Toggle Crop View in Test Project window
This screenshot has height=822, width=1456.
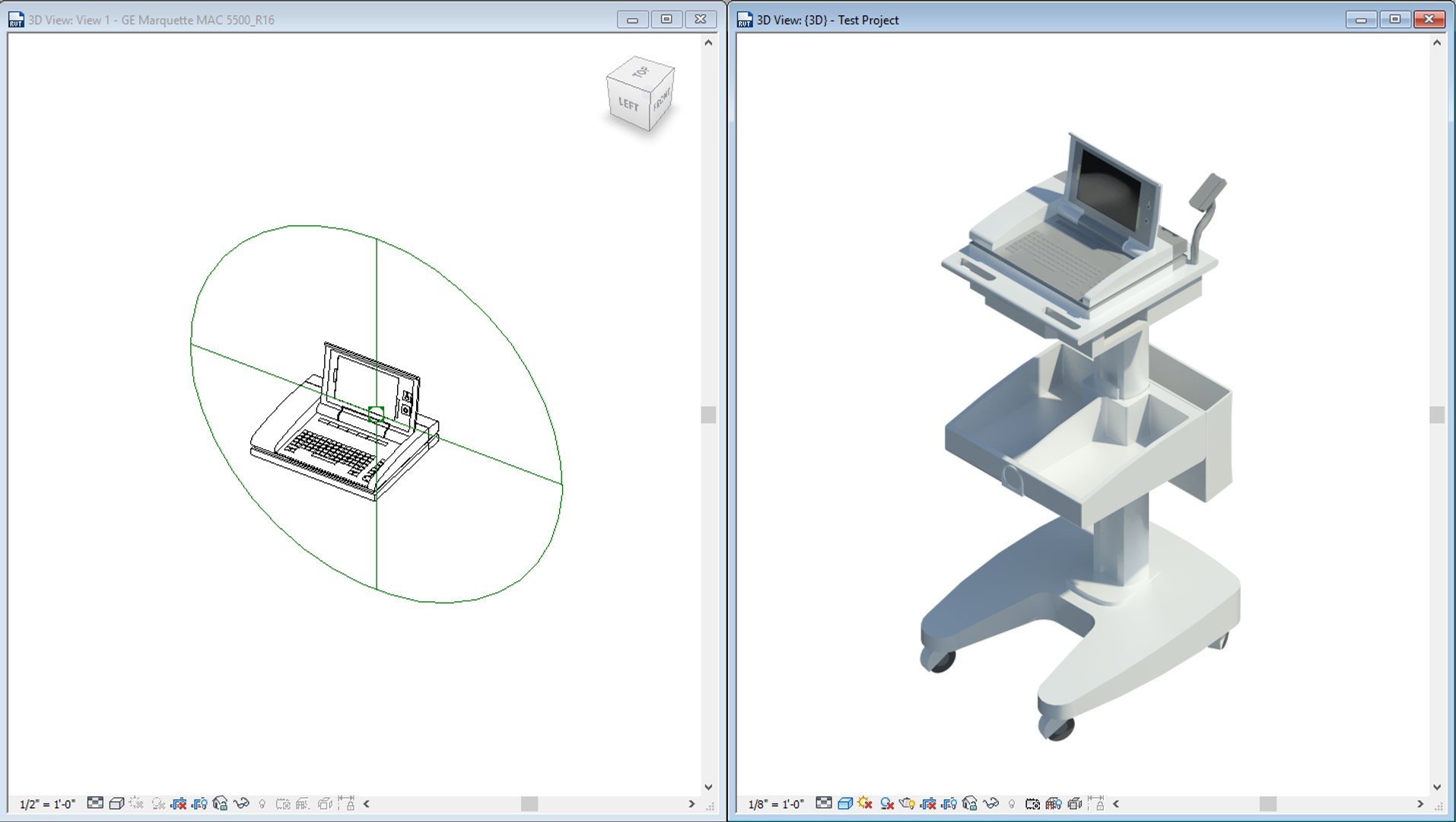928,804
